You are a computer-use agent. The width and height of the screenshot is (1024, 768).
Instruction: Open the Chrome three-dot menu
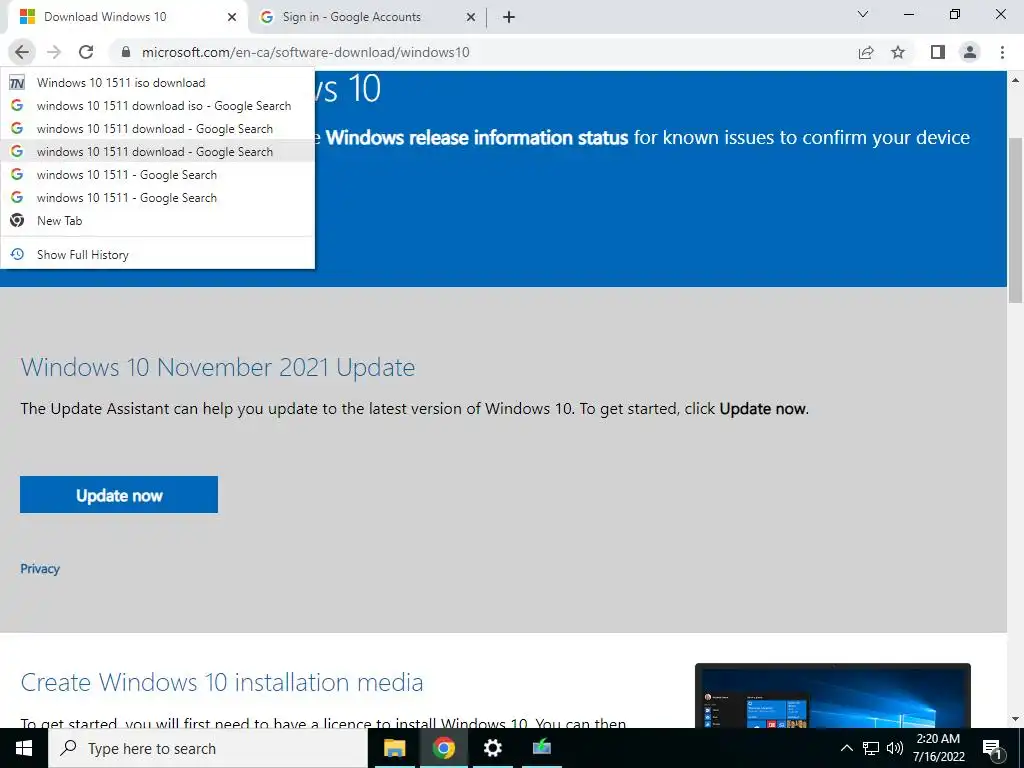tap(1002, 52)
